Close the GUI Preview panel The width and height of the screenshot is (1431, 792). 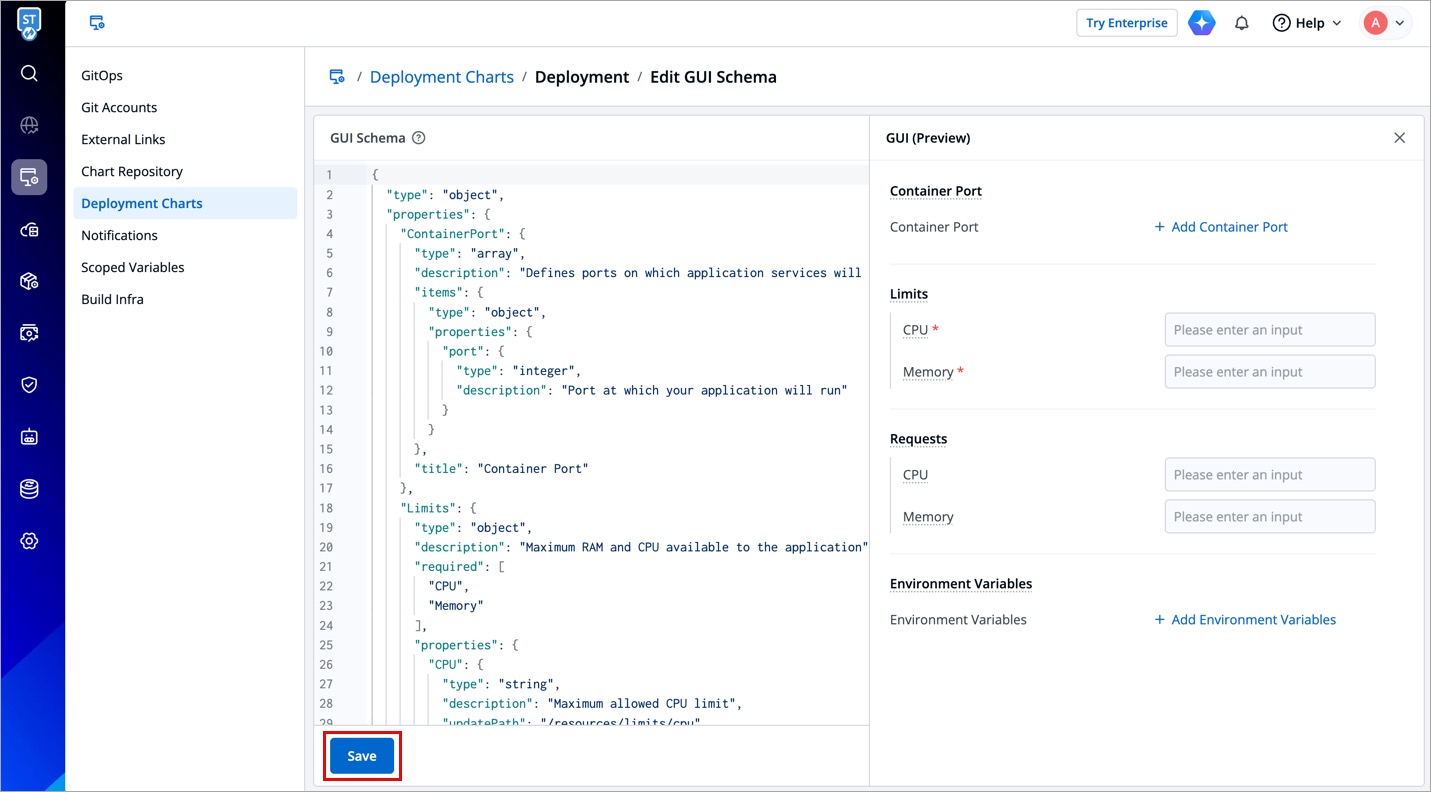point(1399,138)
